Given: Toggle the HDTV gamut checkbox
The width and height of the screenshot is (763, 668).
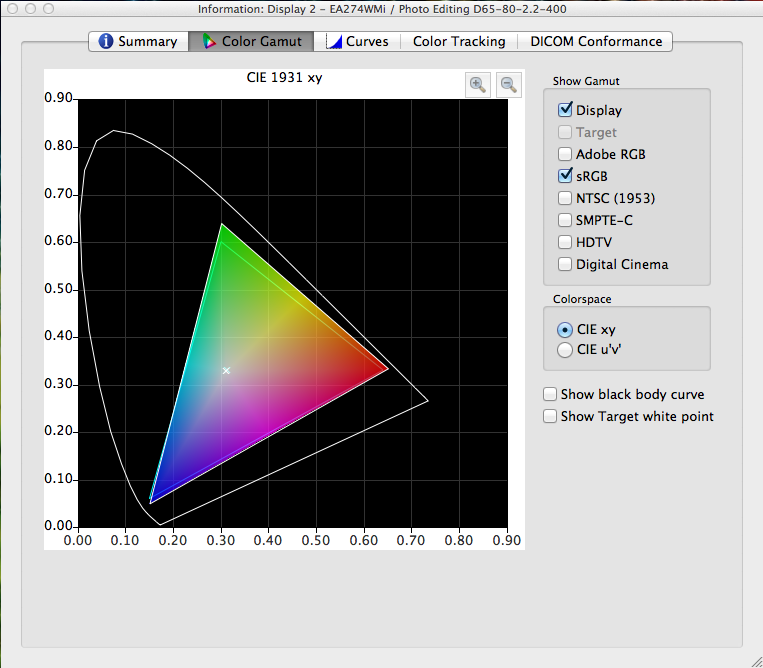Looking at the screenshot, I should pyautogui.click(x=565, y=242).
